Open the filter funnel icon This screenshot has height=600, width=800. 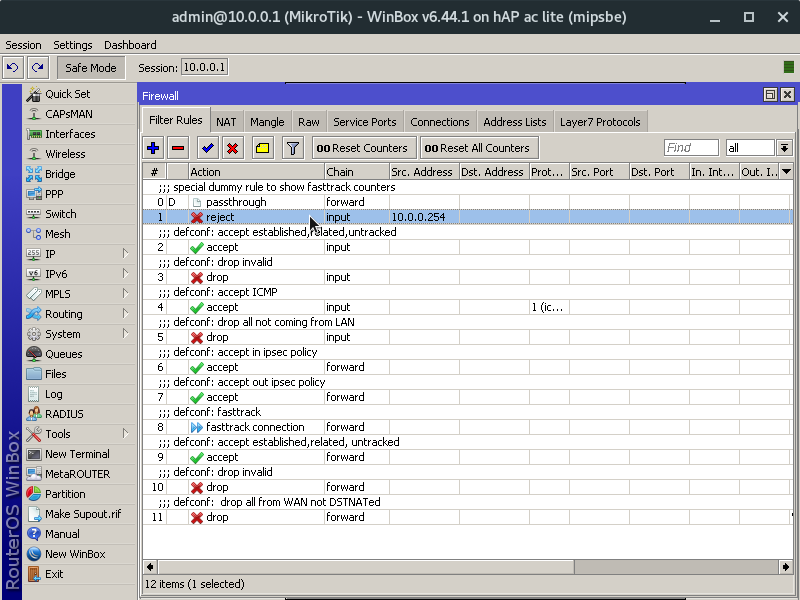pyautogui.click(x=292, y=148)
